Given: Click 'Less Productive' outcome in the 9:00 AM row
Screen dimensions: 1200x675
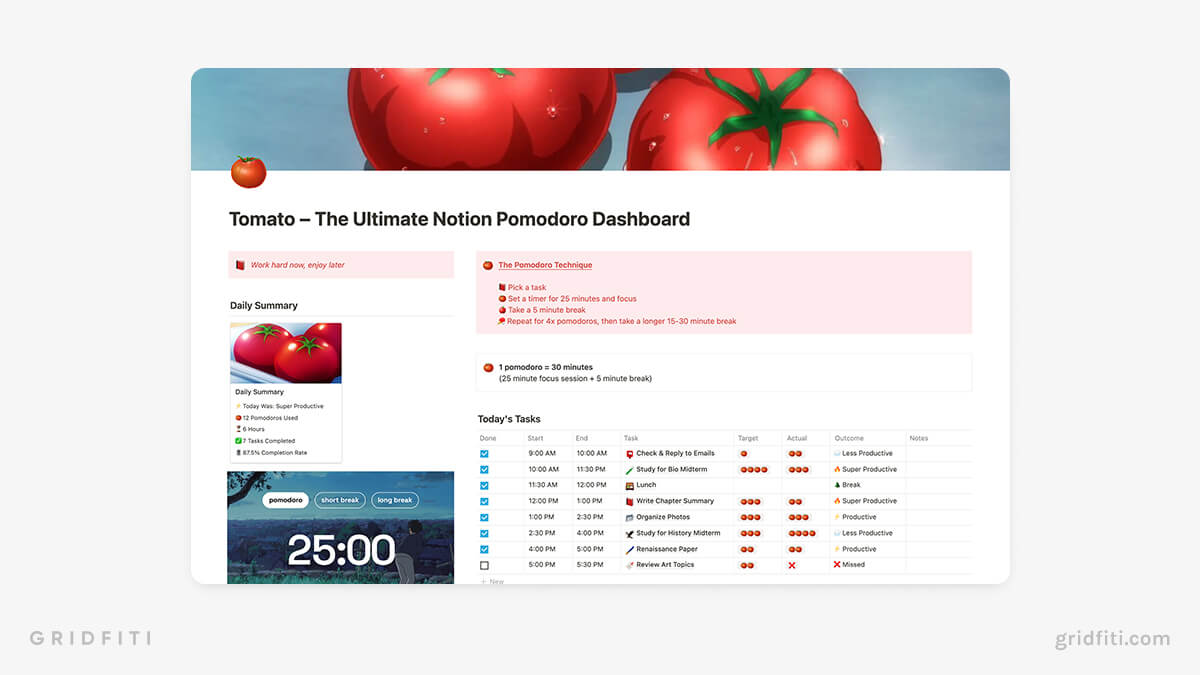Looking at the screenshot, I should (x=867, y=453).
